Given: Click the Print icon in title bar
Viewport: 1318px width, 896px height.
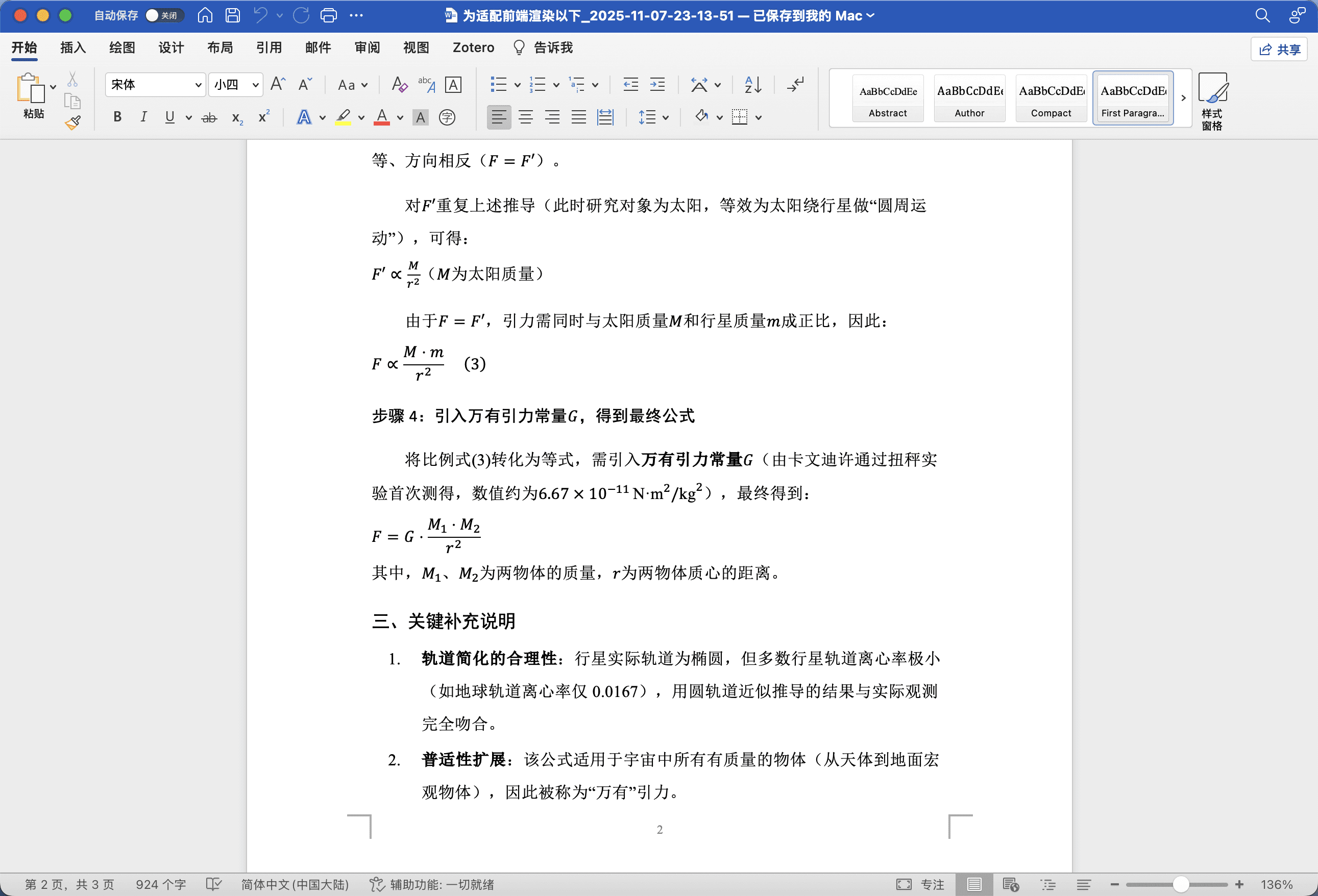Looking at the screenshot, I should (328, 15).
